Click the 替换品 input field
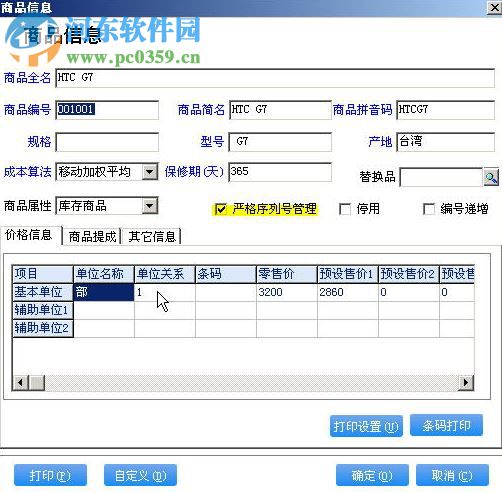502x492 pixels. click(x=441, y=177)
